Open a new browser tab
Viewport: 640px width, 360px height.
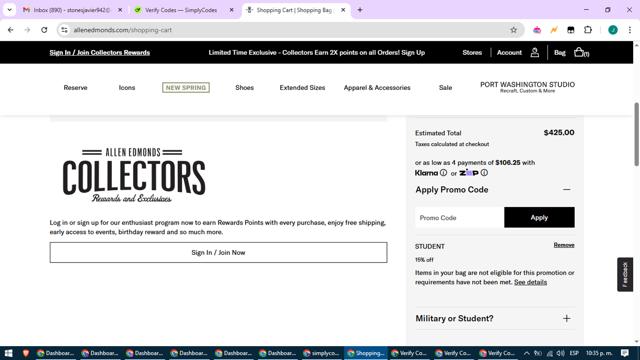point(360,10)
